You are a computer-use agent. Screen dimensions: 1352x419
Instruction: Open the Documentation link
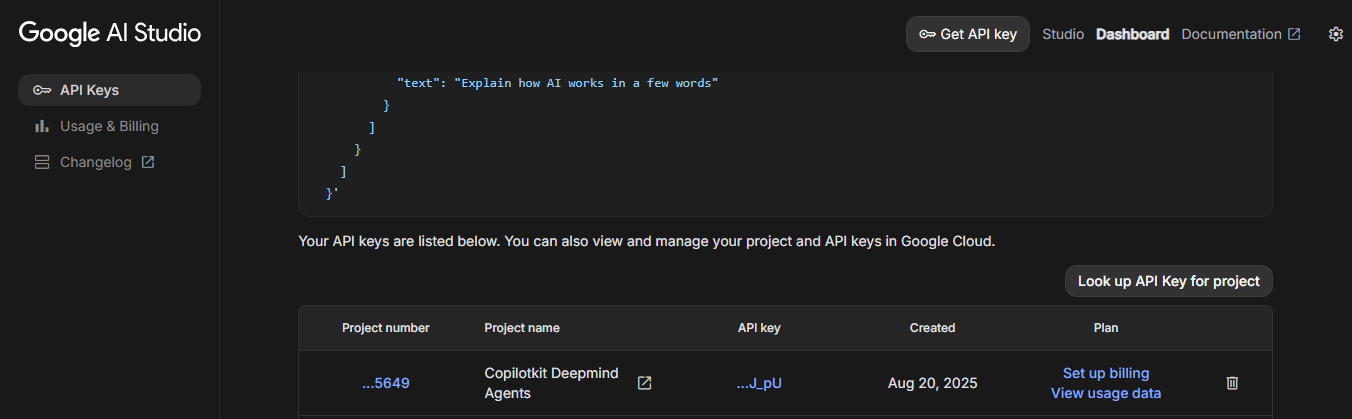pyautogui.click(x=1241, y=34)
